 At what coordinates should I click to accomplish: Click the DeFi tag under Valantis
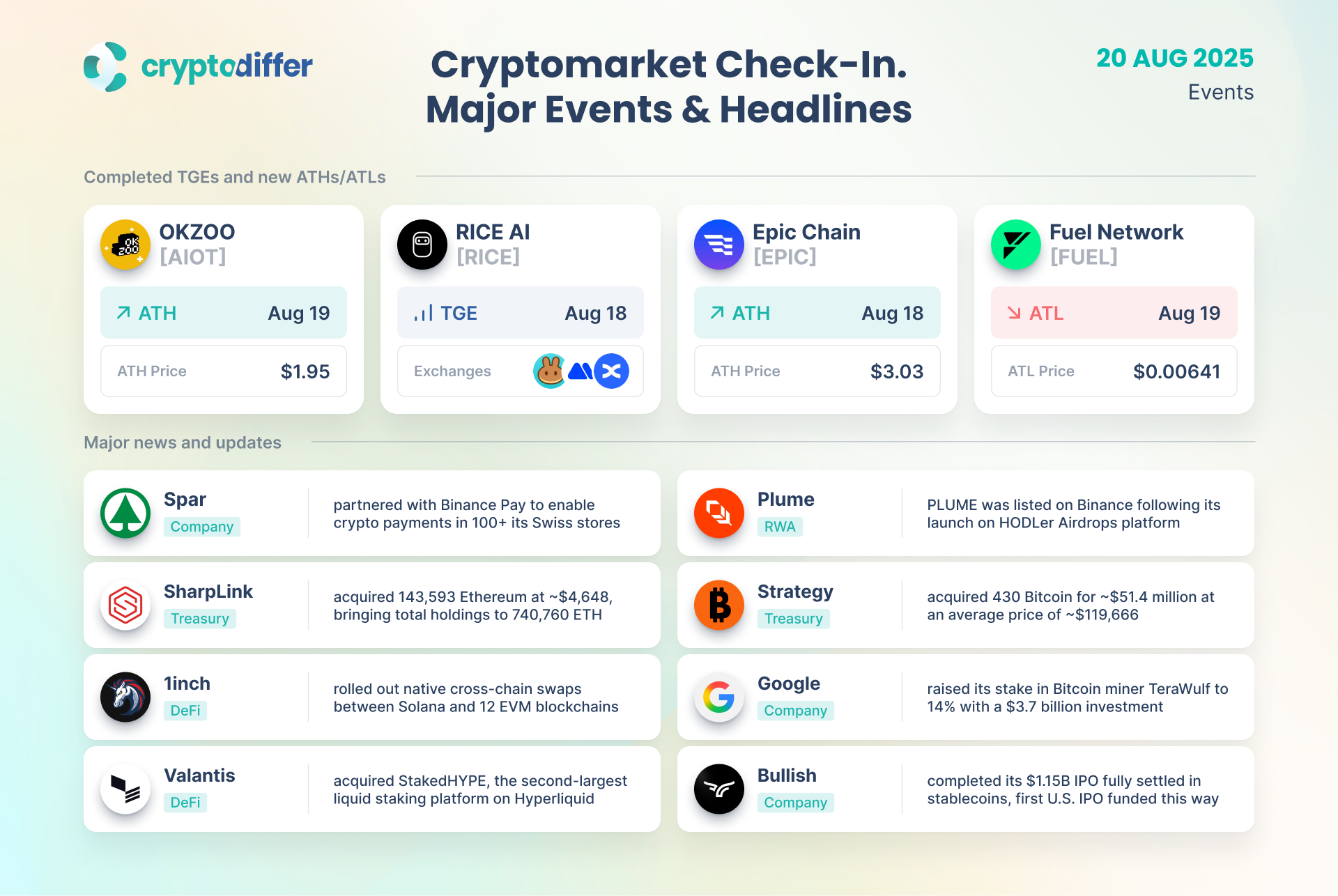(185, 803)
